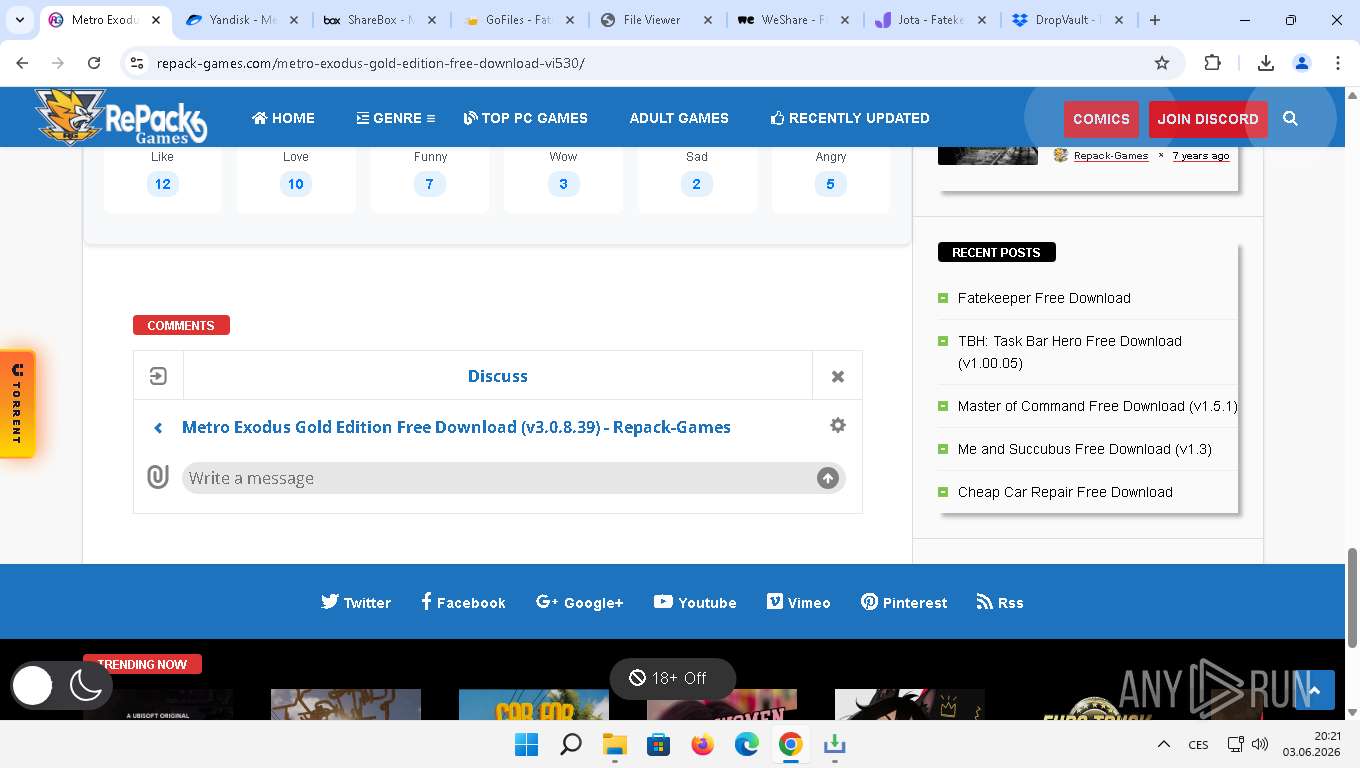
Task: Switch to the ShareBox browser tab
Action: 380,19
